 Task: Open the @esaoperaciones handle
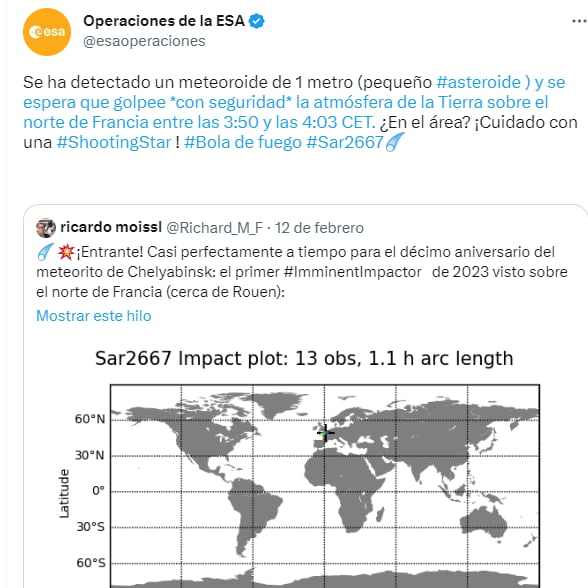144,41
